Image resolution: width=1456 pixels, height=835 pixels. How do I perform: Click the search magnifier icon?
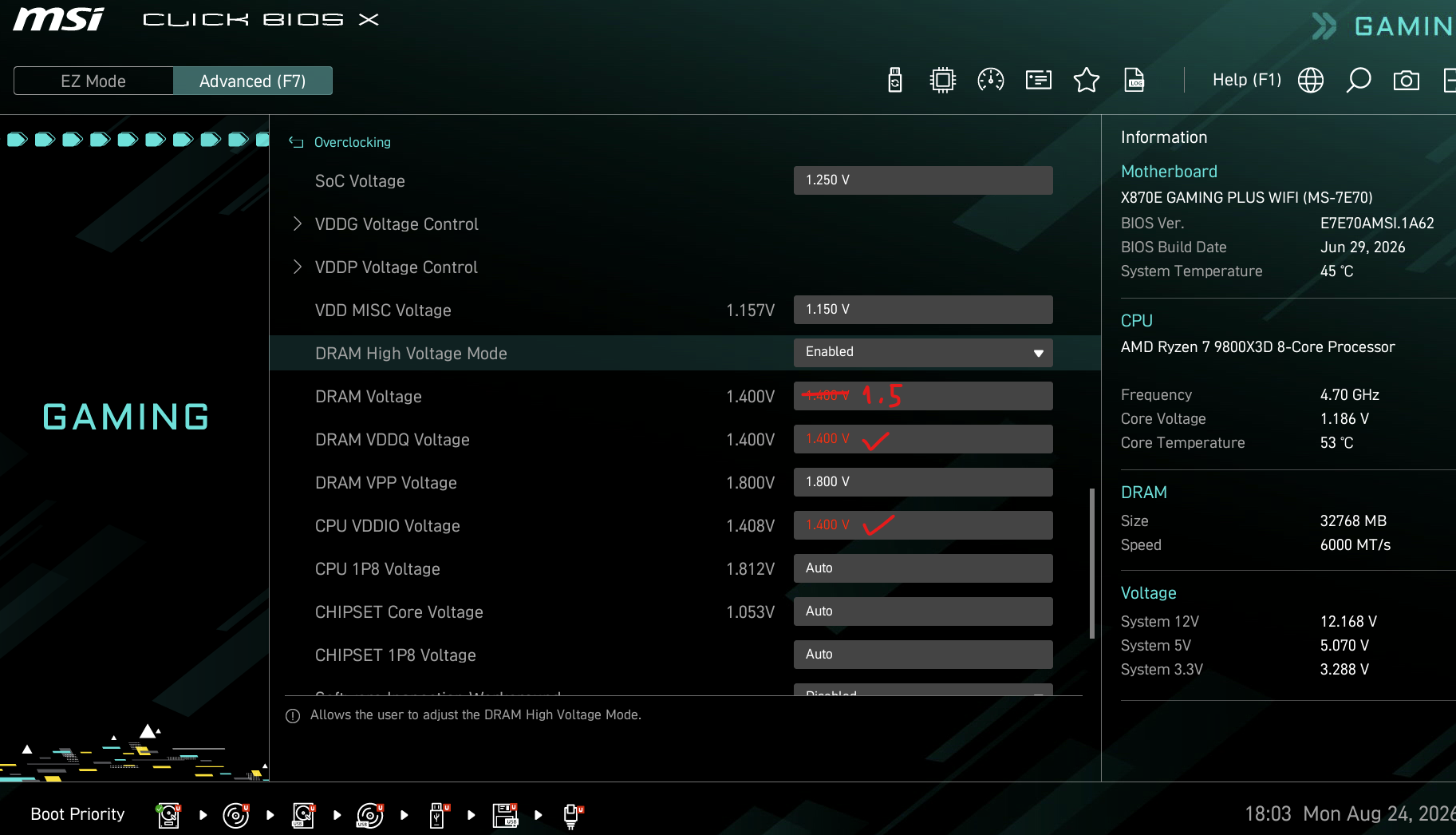point(1359,80)
